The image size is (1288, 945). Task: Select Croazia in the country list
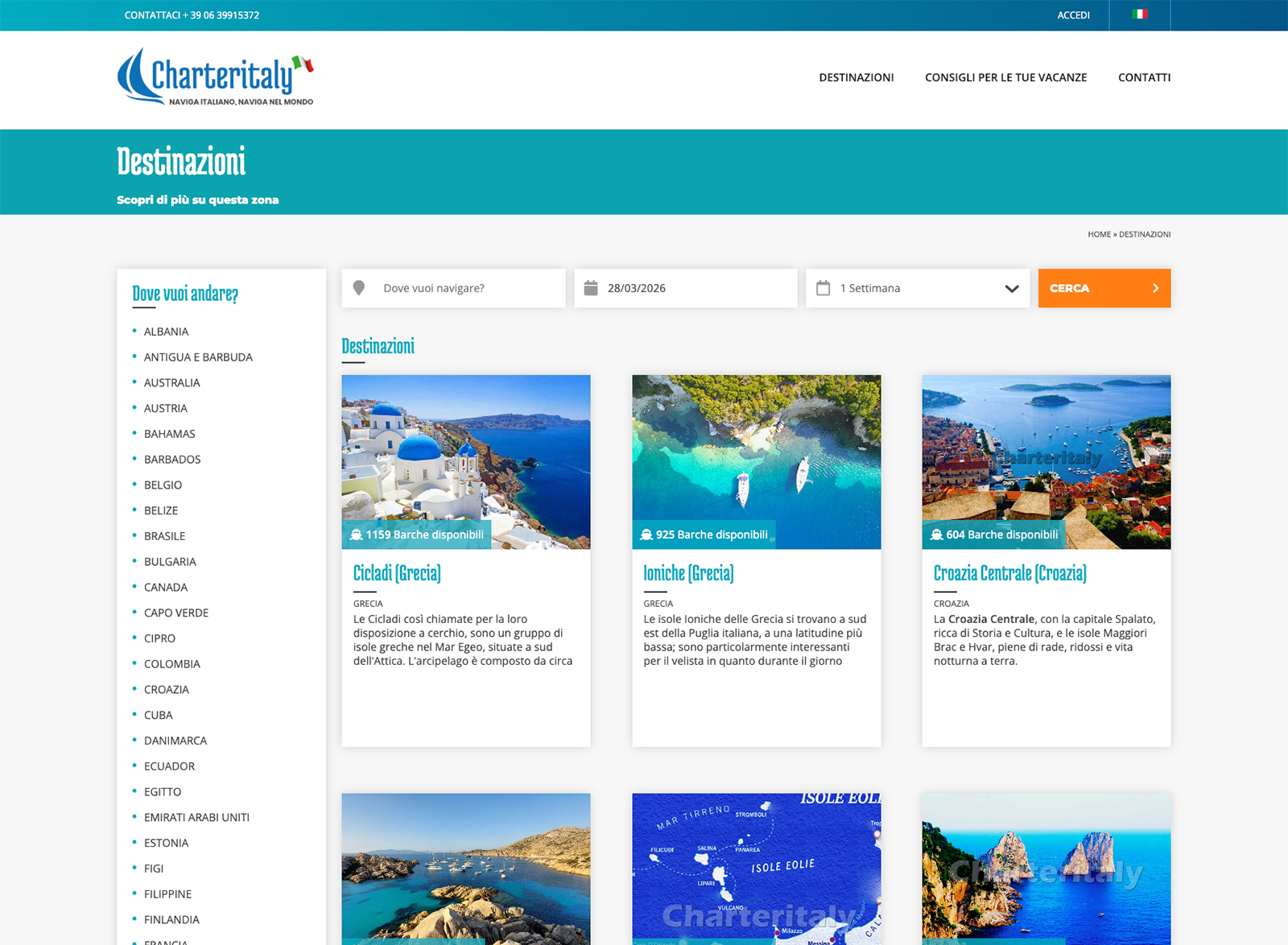point(167,690)
